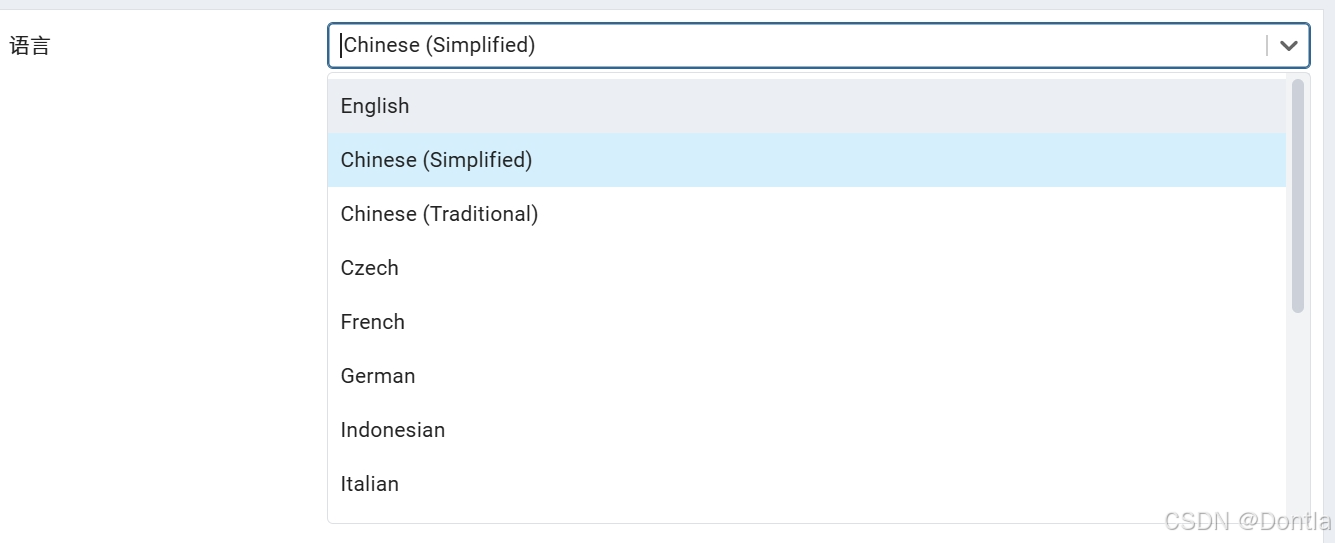Click the 语言 field label
The image size is (1335, 543).
[x=30, y=46]
